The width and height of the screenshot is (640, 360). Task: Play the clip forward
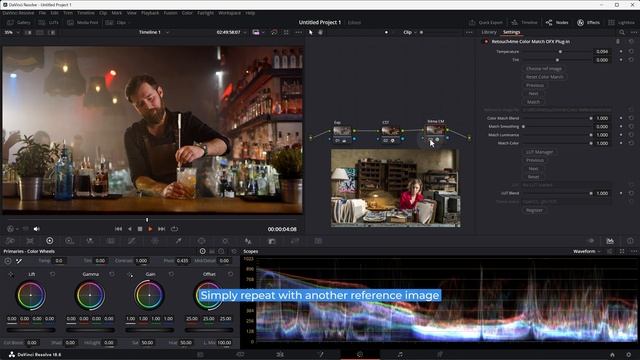click(150, 229)
